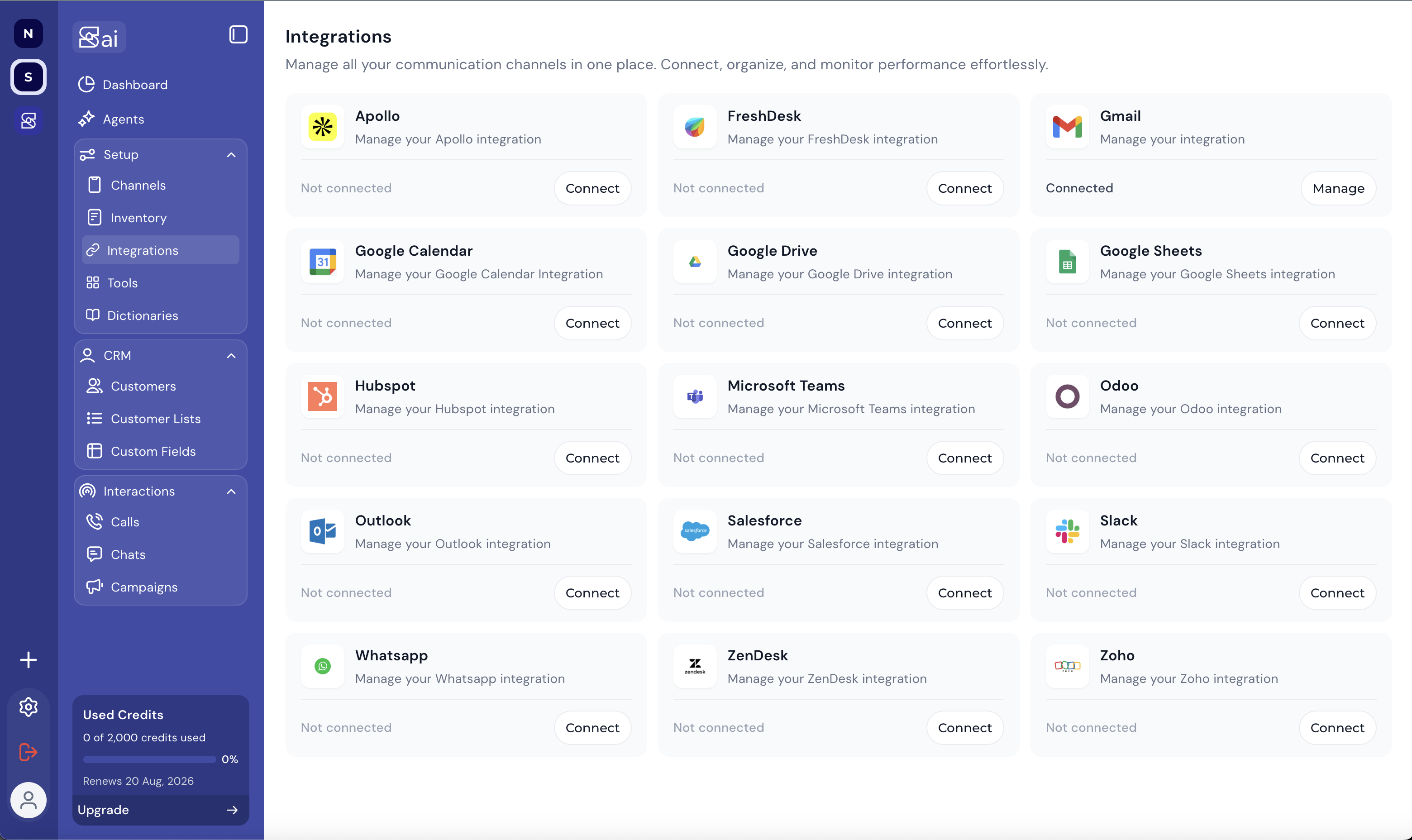The width and height of the screenshot is (1412, 840).
Task: Connect the FreshDesk integration
Action: click(964, 188)
